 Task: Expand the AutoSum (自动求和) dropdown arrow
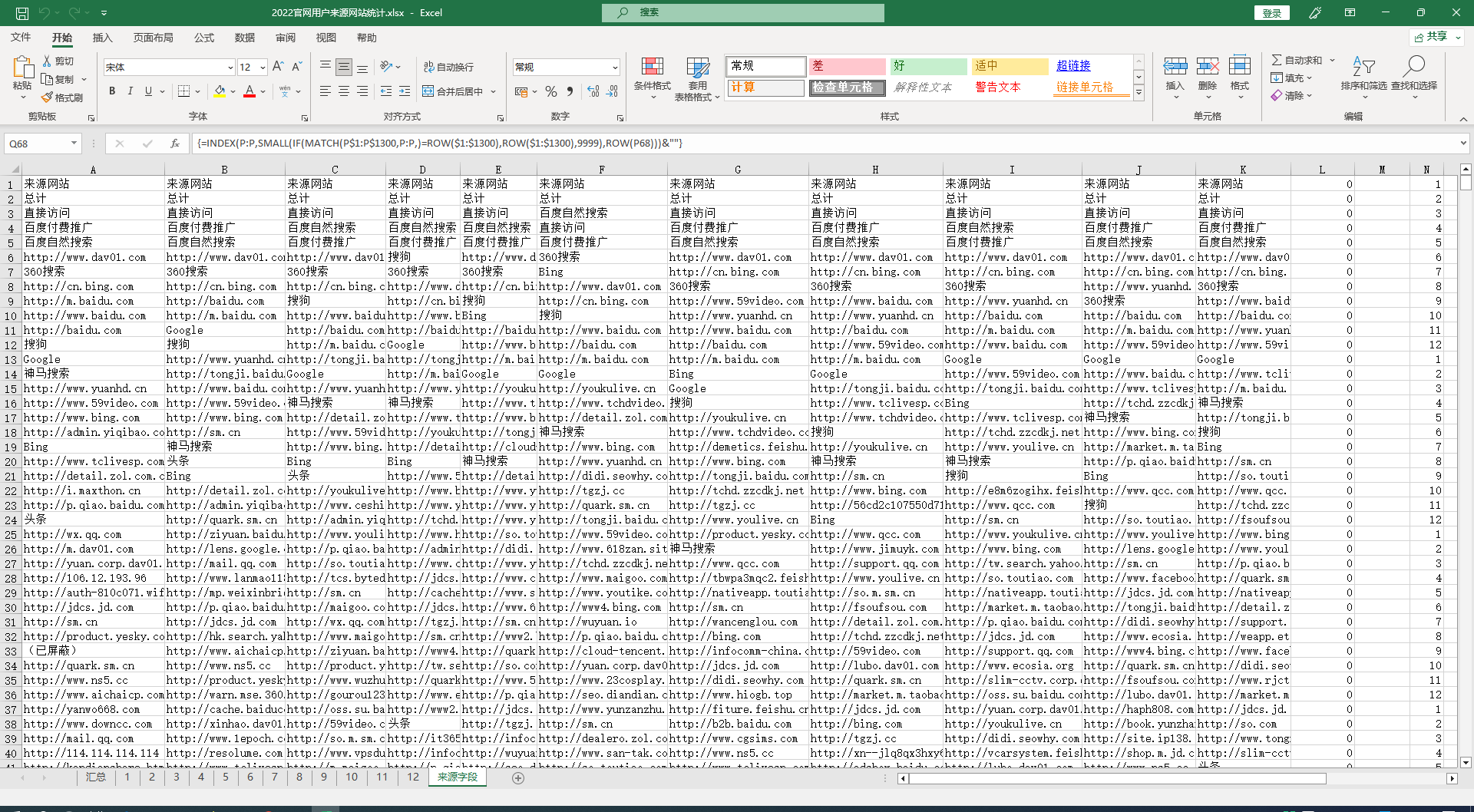tap(1332, 60)
